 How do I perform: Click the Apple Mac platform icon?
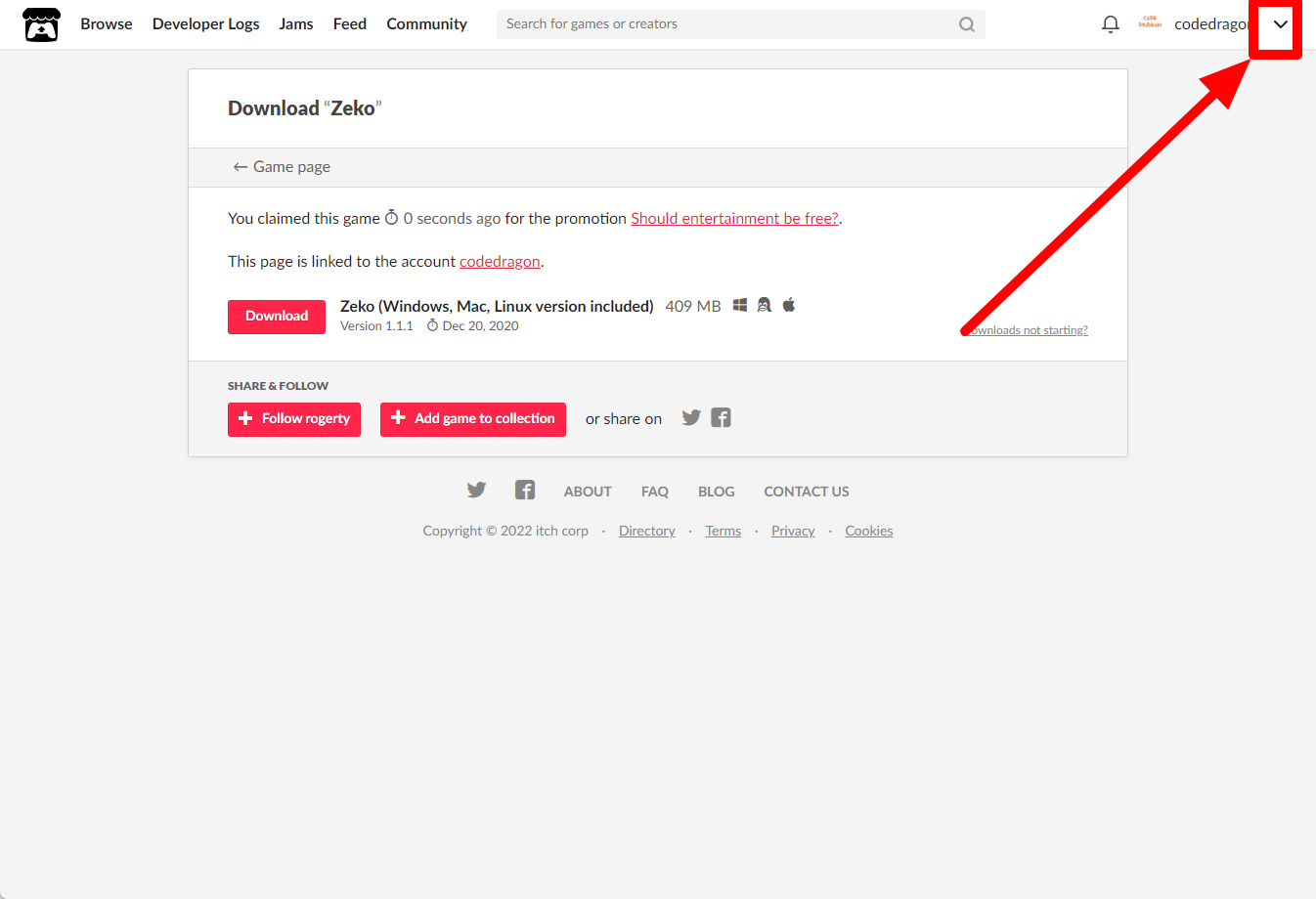[x=789, y=305]
